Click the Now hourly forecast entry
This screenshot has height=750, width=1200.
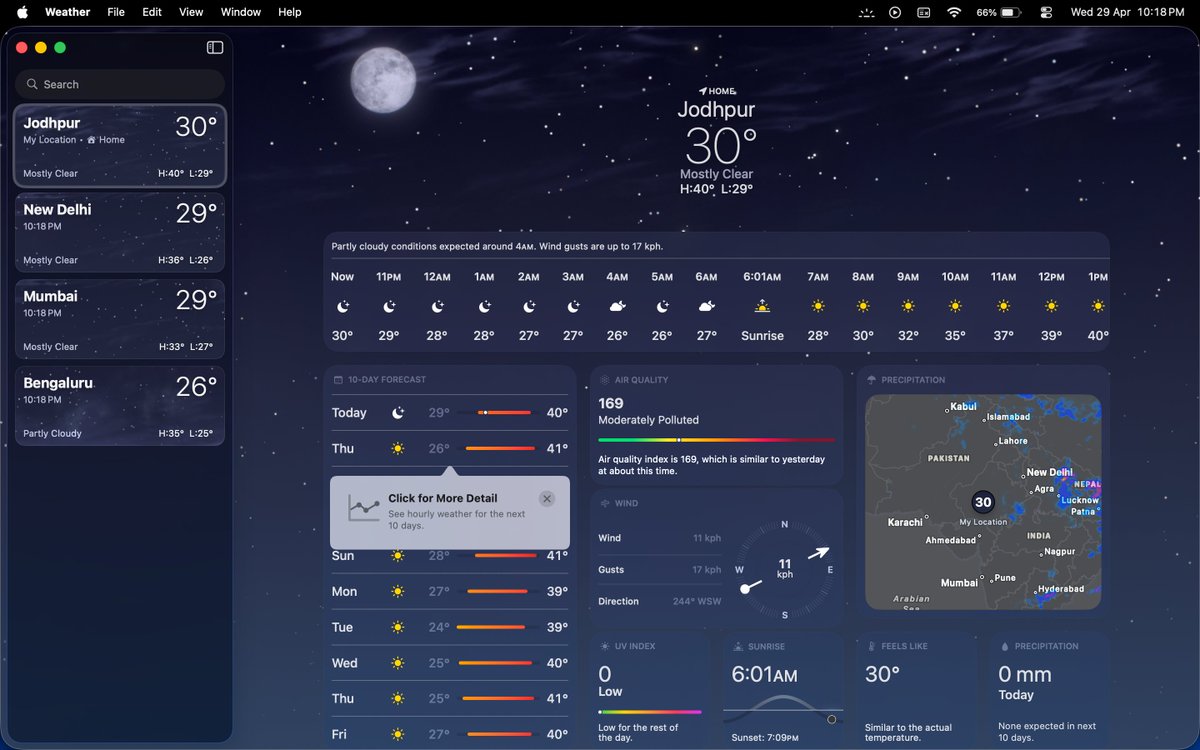(x=343, y=306)
